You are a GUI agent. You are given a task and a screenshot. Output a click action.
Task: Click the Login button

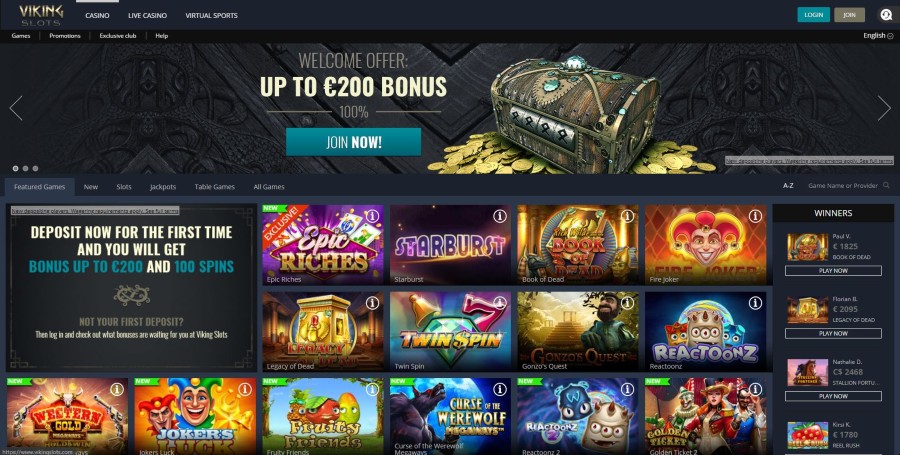pos(813,15)
